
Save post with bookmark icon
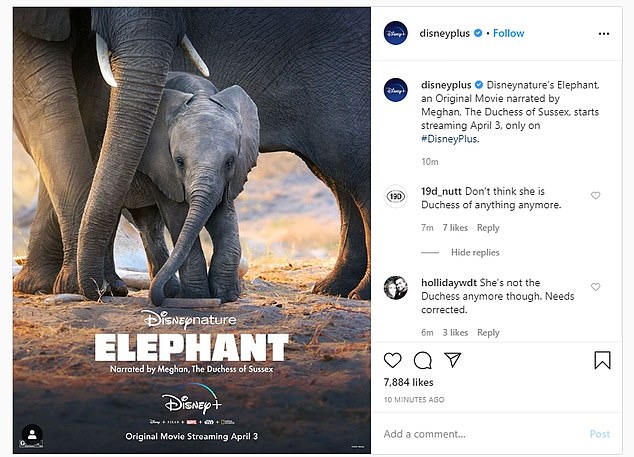(x=602, y=360)
